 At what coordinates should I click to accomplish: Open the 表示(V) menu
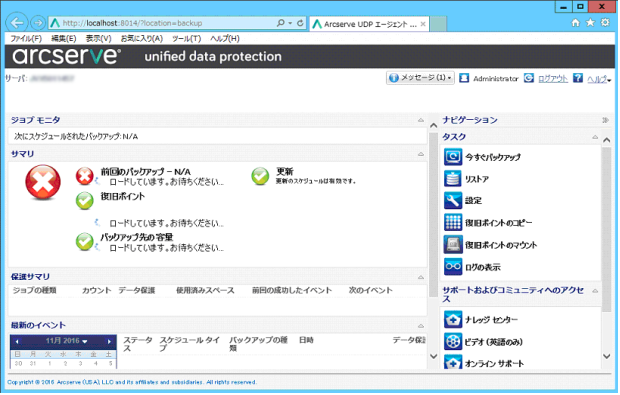click(x=98, y=38)
